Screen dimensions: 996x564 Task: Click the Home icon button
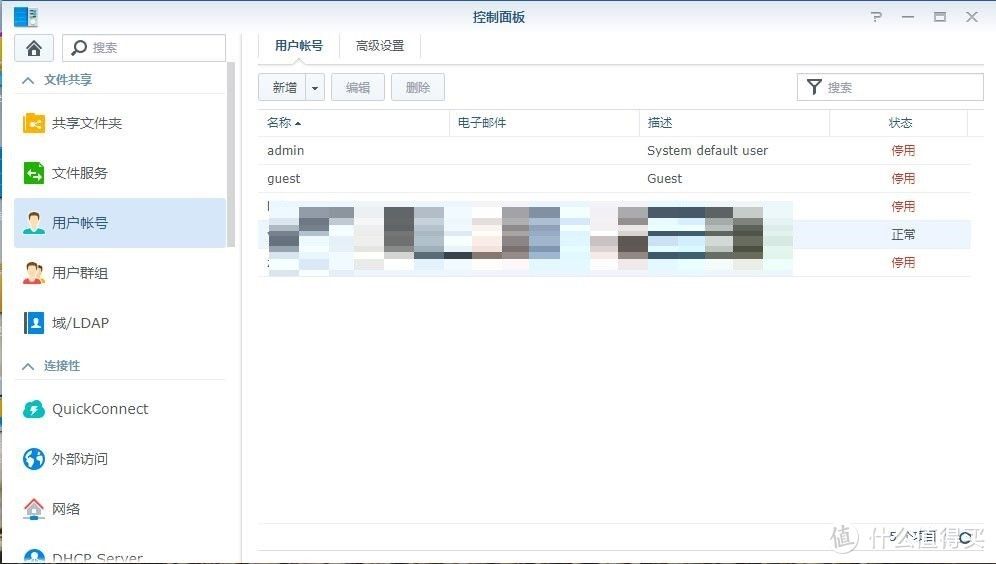(x=34, y=48)
